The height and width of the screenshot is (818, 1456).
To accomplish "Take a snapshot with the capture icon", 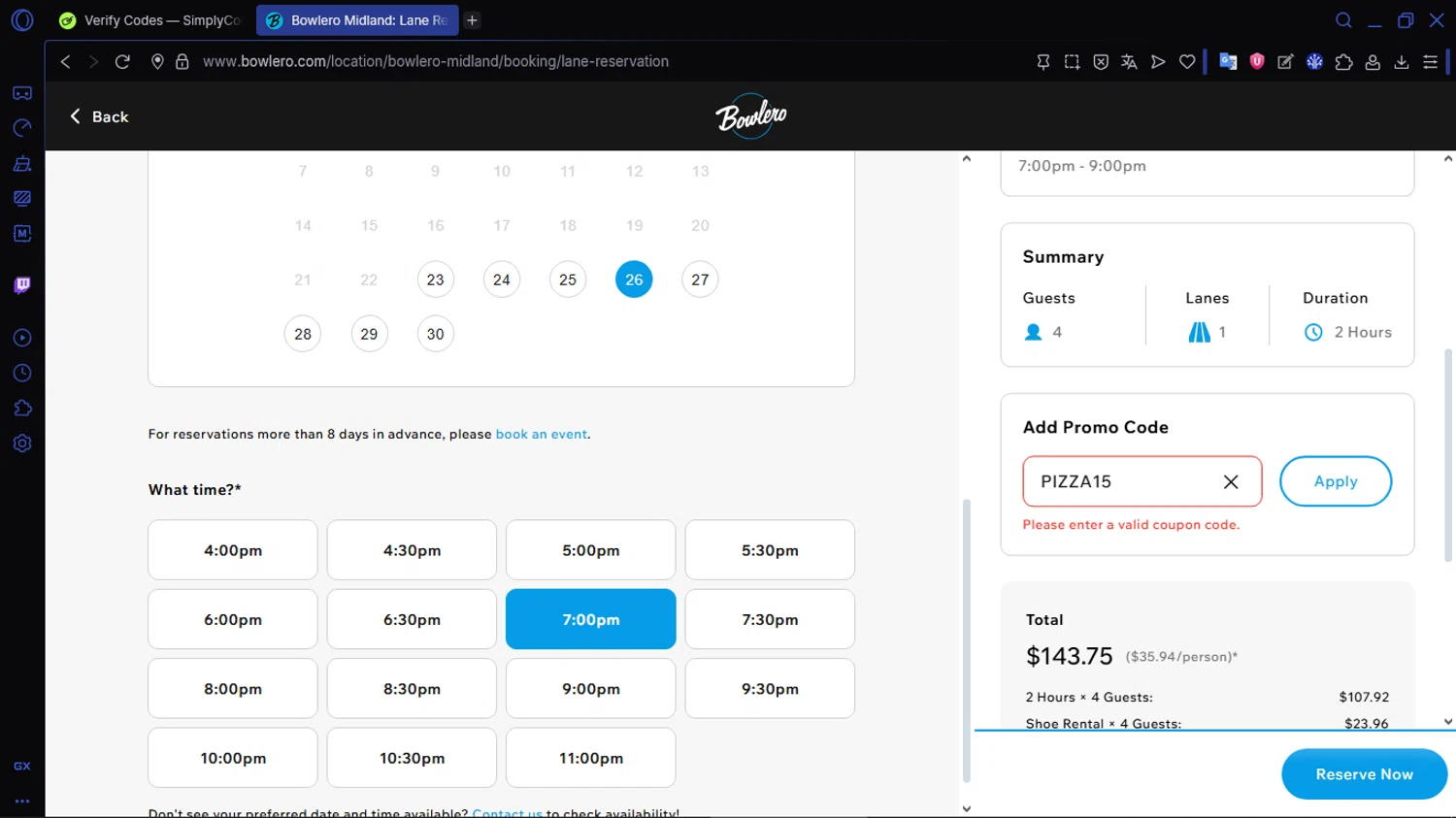I will click(x=1072, y=61).
